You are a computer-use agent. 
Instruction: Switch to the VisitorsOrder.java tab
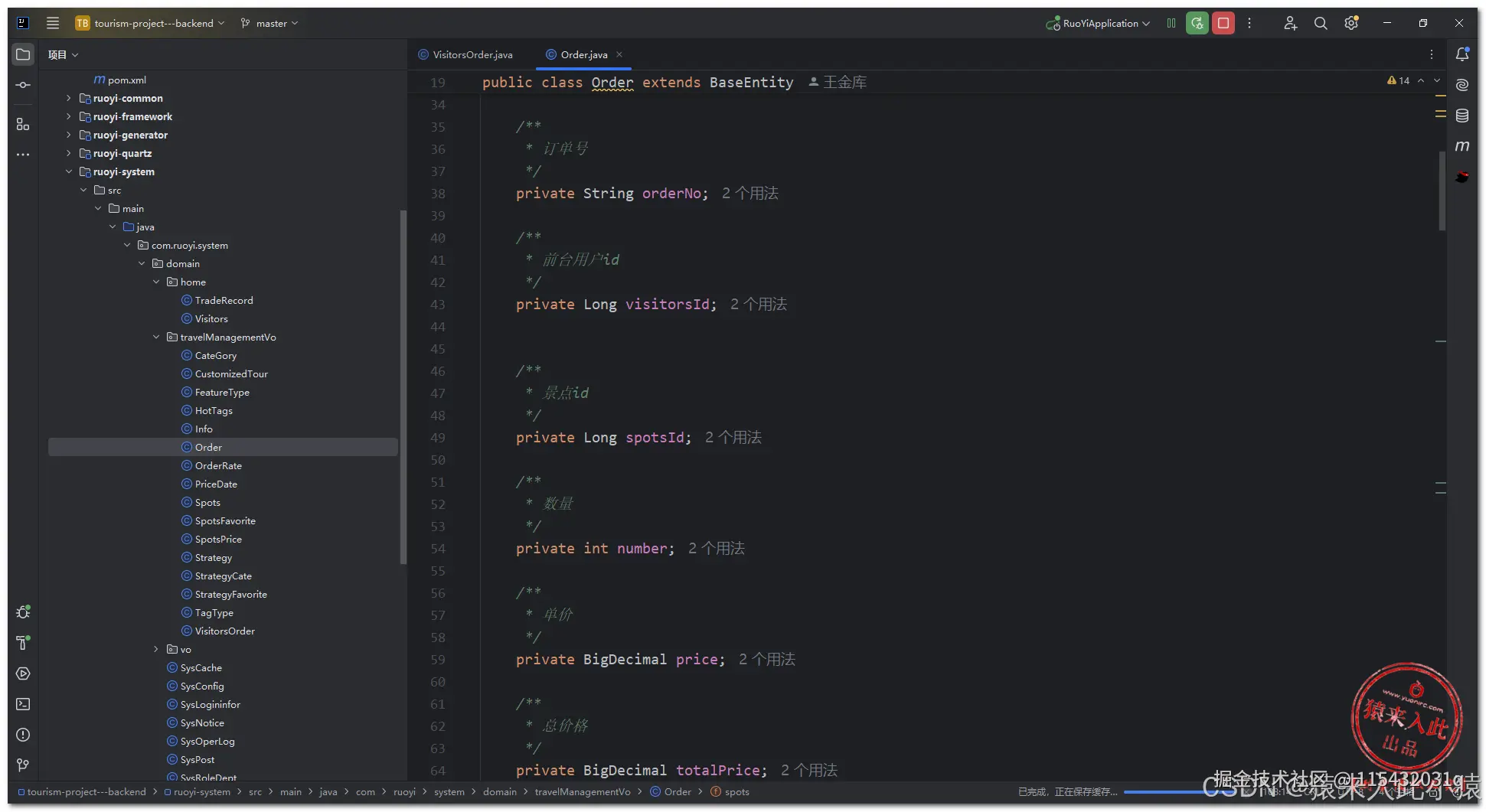click(465, 54)
